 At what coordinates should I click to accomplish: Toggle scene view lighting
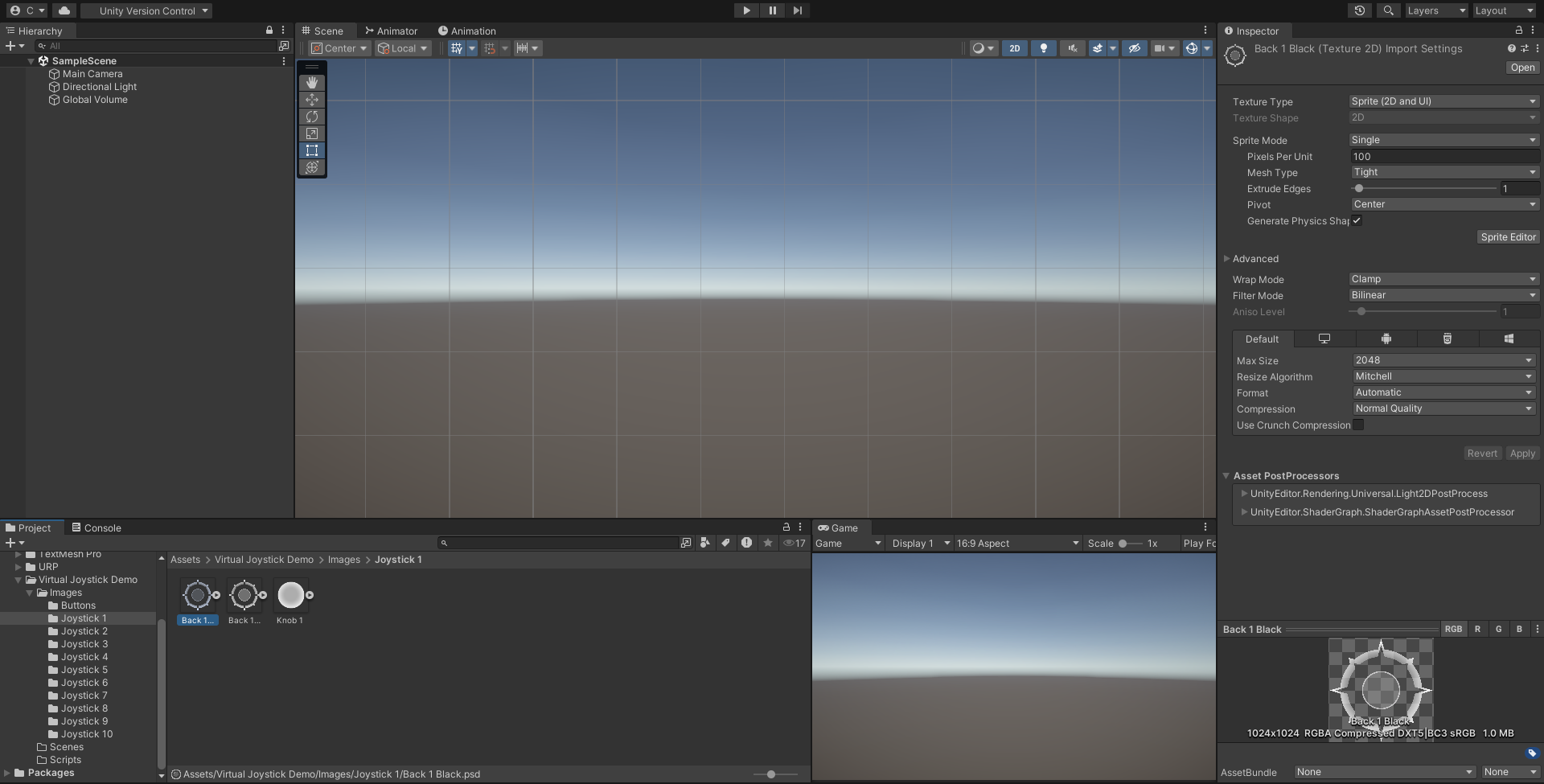[x=1043, y=48]
